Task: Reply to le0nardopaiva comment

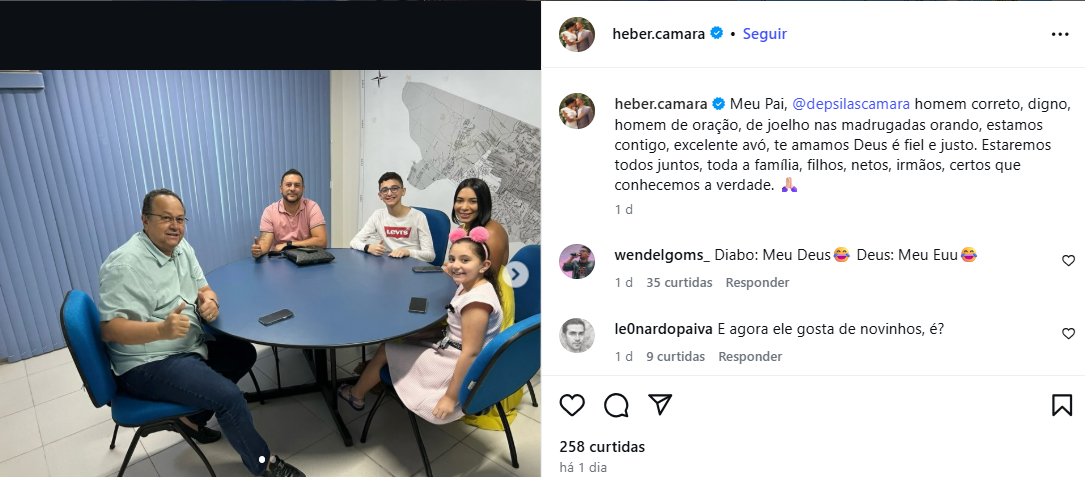Action: pyautogui.click(x=750, y=357)
